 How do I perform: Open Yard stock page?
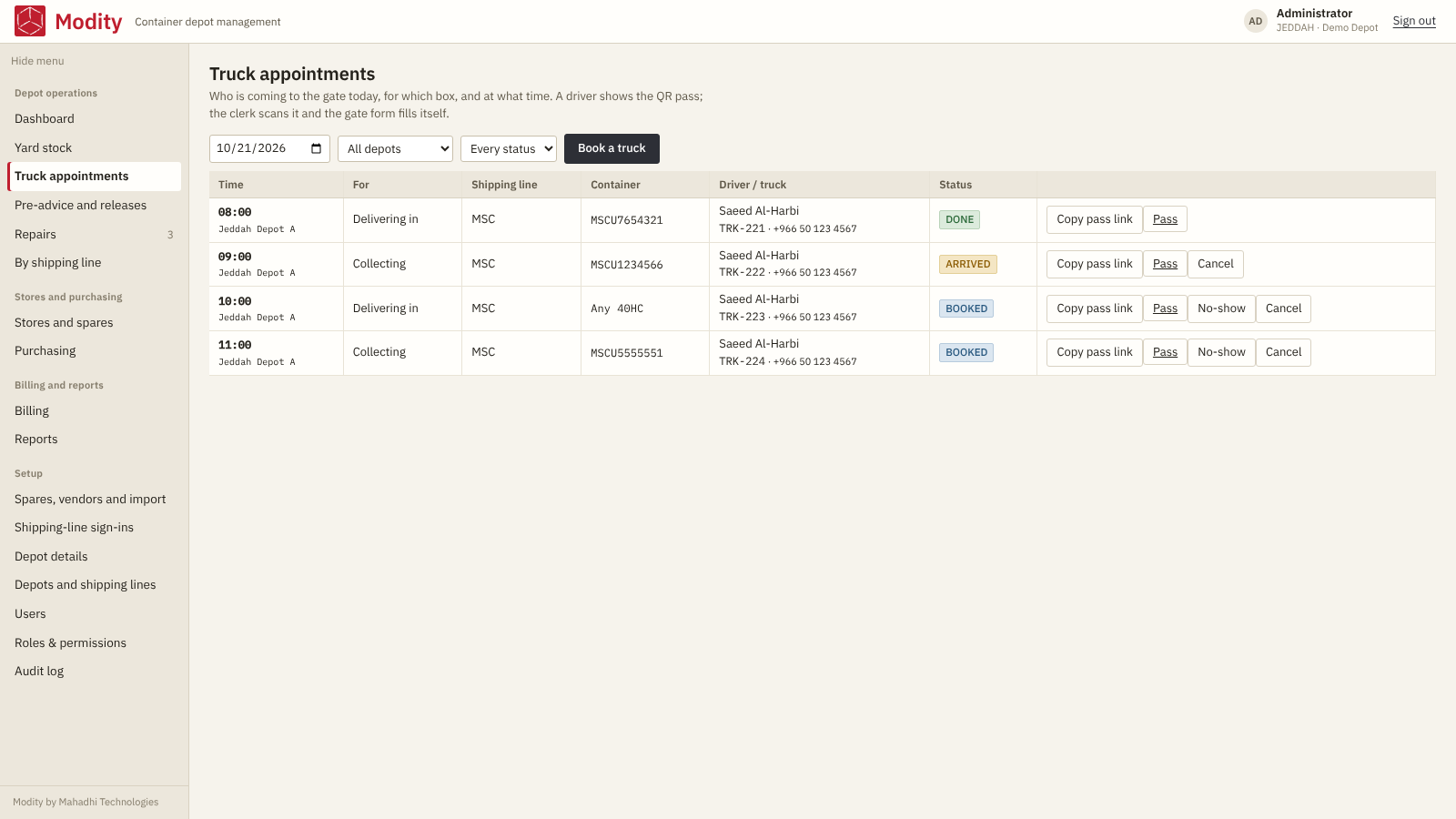tap(95, 147)
